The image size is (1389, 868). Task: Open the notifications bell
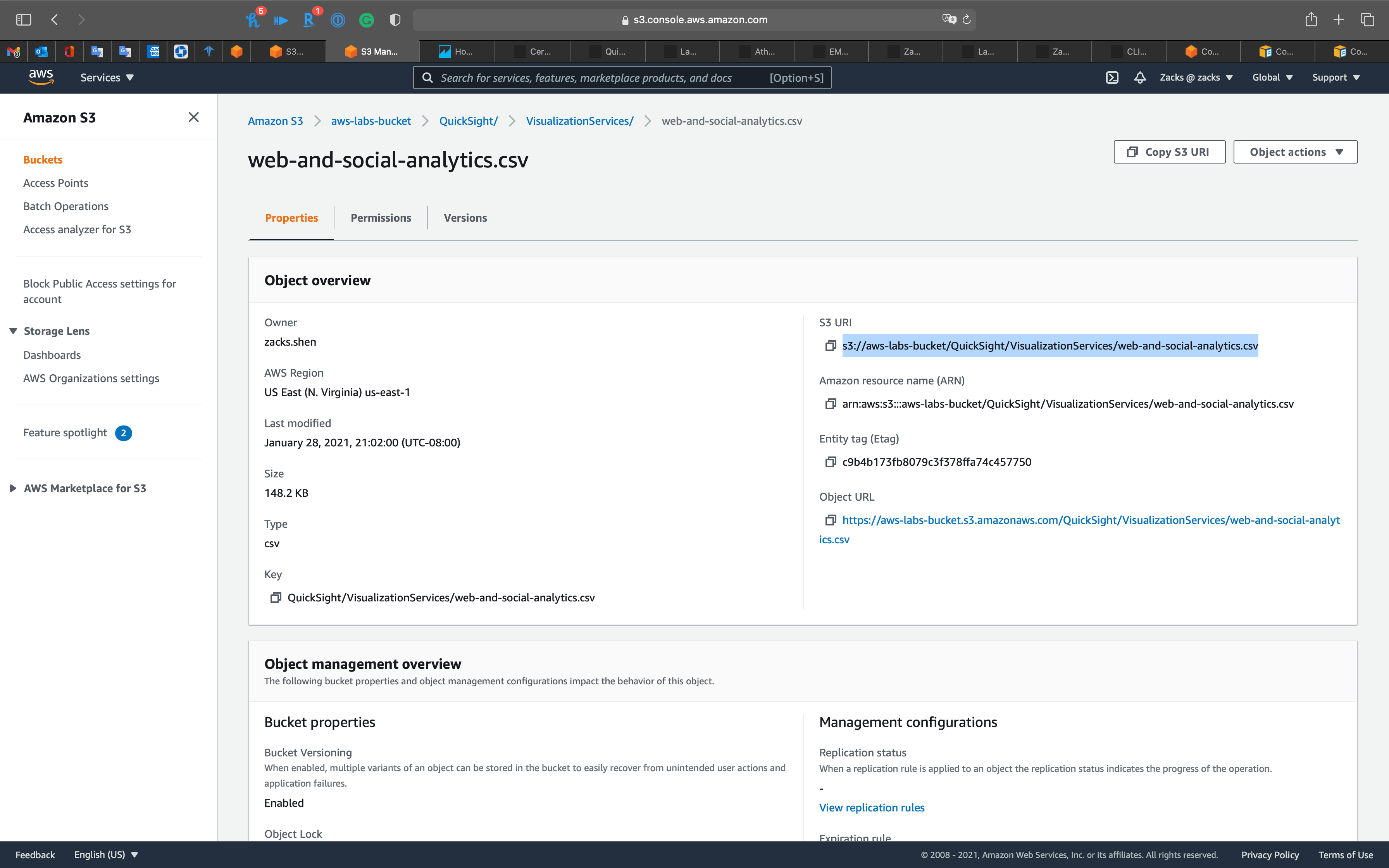click(1140, 77)
